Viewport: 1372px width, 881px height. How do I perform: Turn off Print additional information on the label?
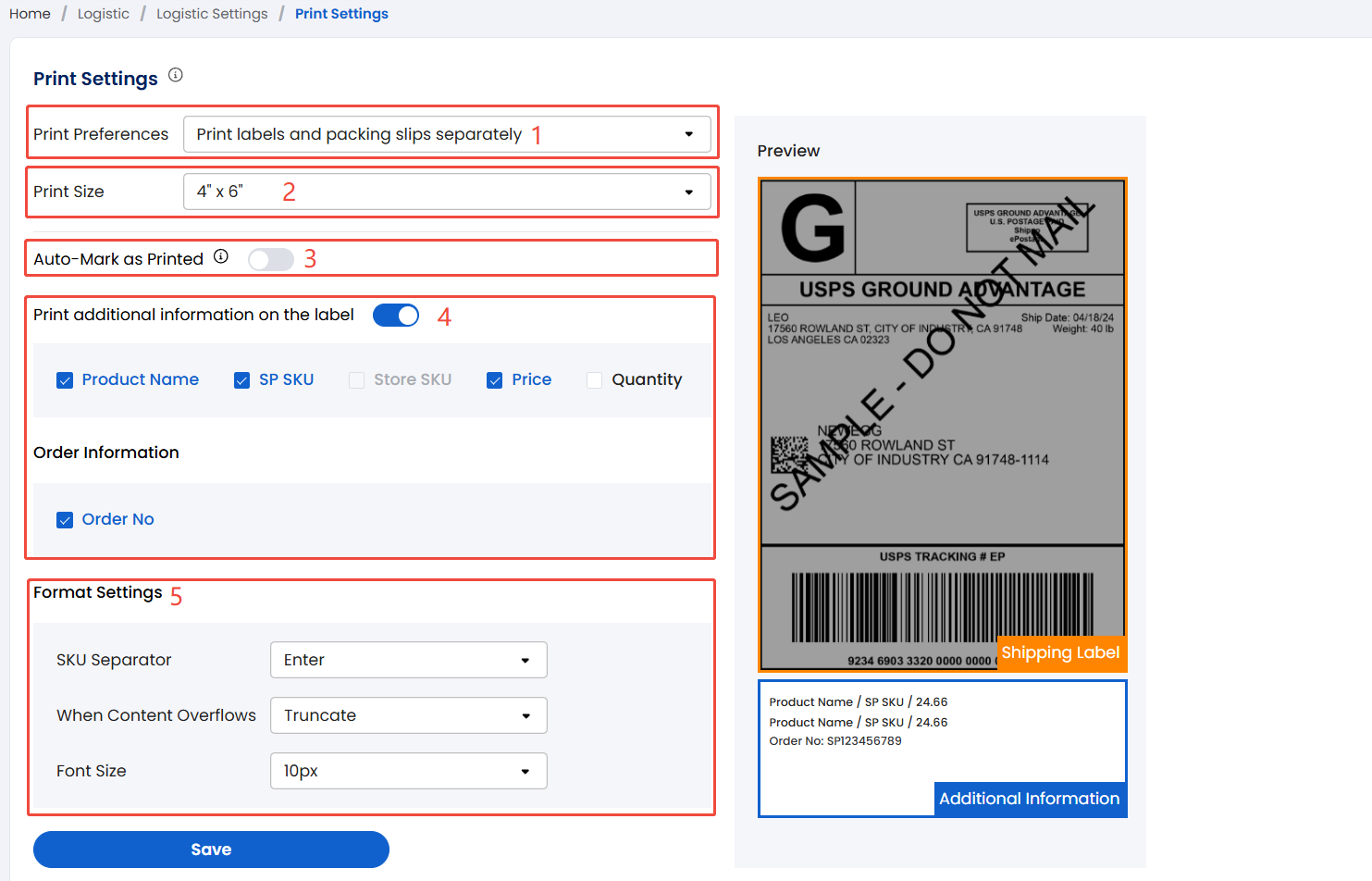click(x=396, y=316)
